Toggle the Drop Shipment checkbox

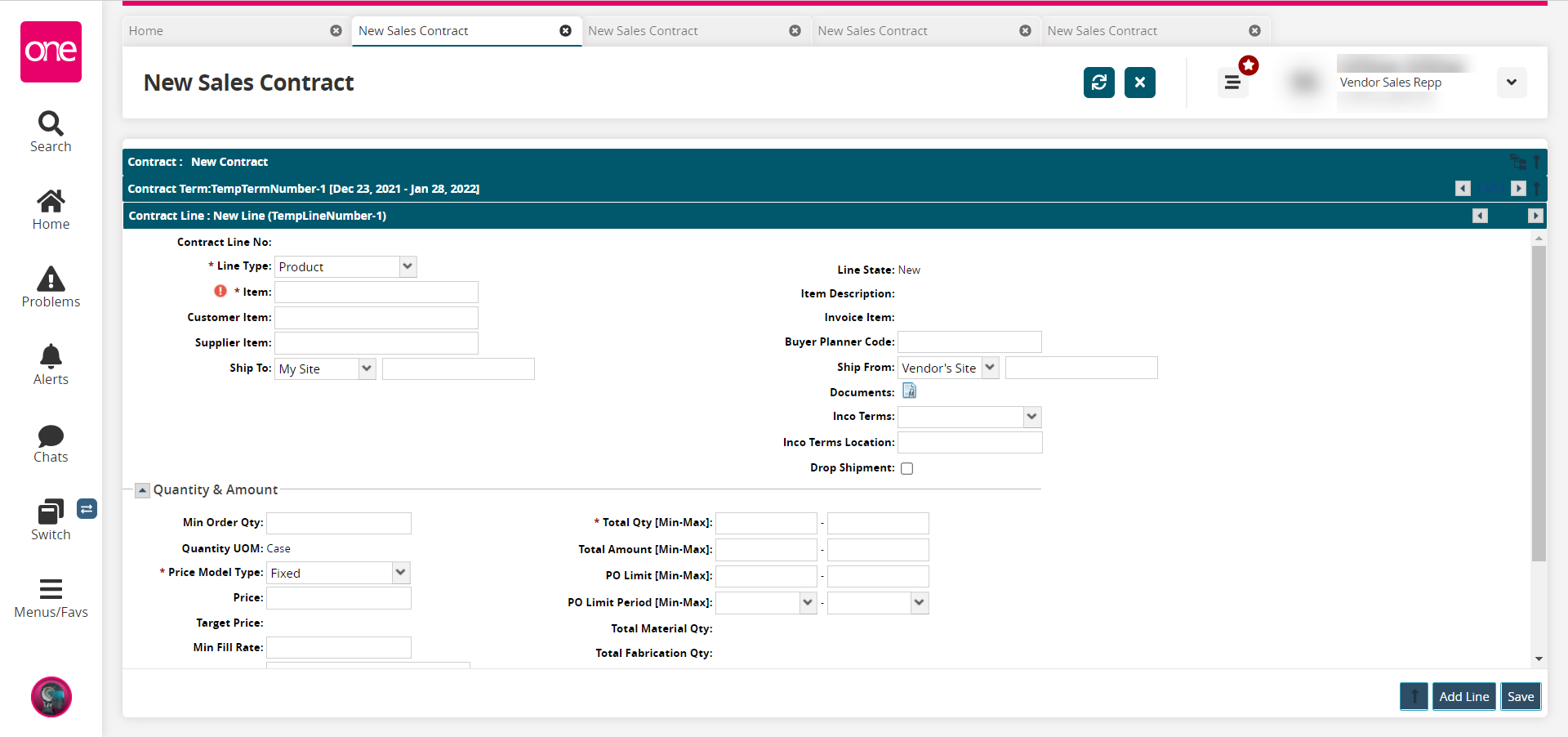click(906, 468)
